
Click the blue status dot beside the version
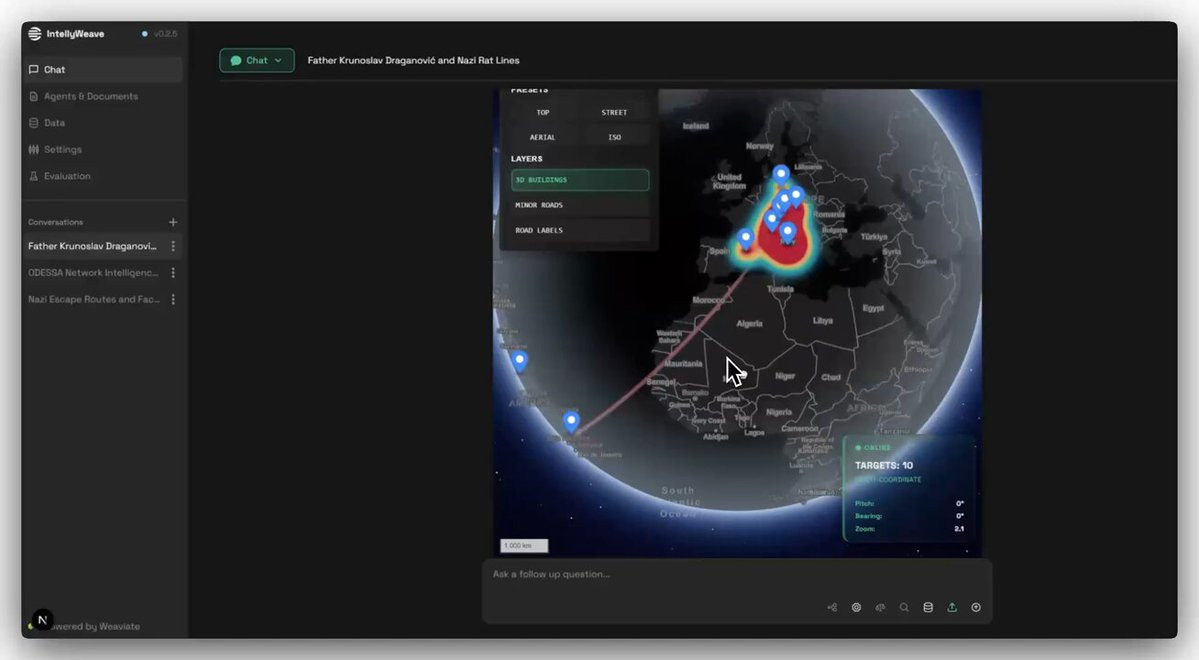pyautogui.click(x=145, y=34)
